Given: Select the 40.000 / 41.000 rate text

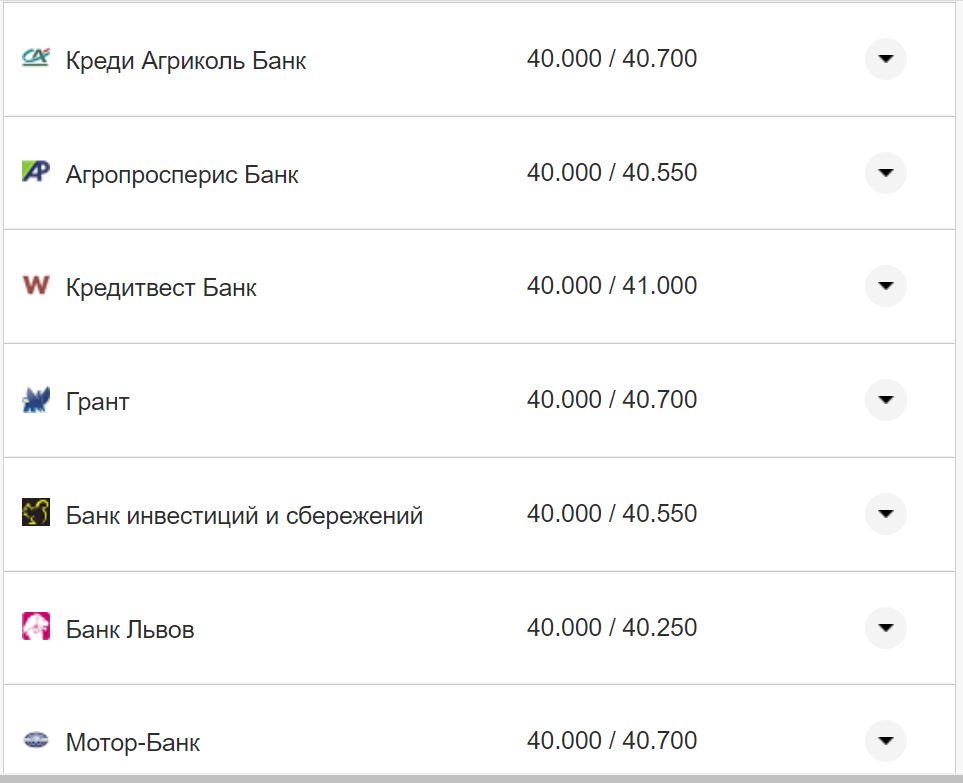Looking at the screenshot, I should pos(613,285).
